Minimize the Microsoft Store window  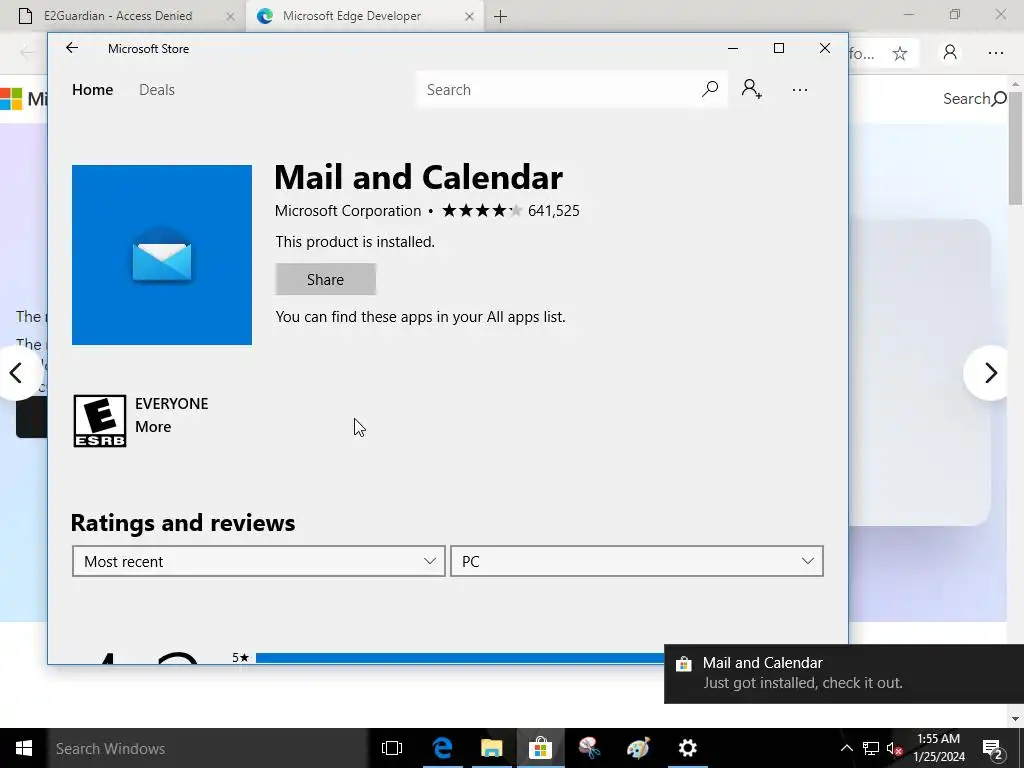[x=733, y=48]
